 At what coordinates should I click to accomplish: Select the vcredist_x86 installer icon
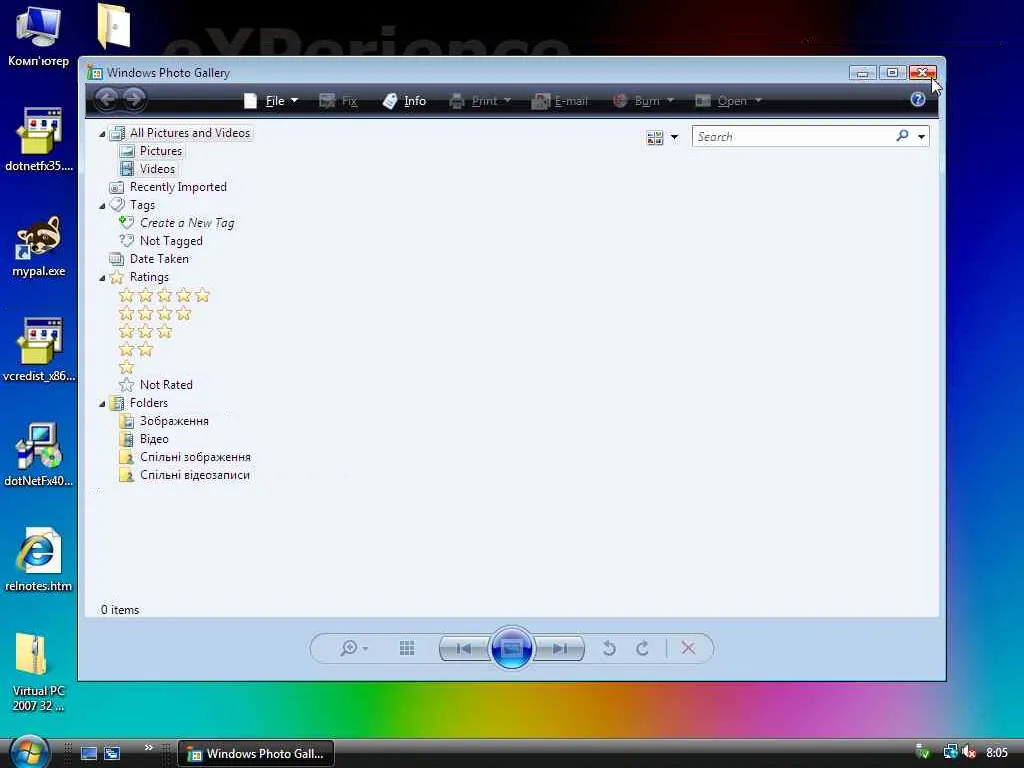click(x=39, y=350)
